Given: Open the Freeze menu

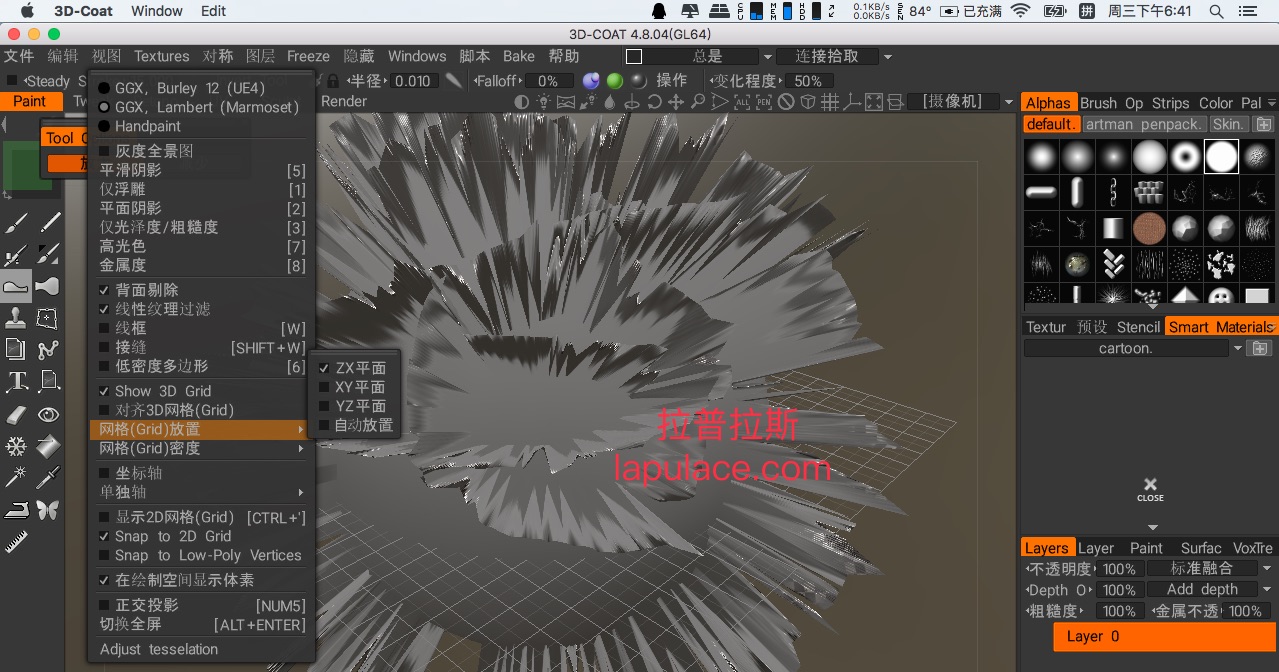Looking at the screenshot, I should 308,56.
